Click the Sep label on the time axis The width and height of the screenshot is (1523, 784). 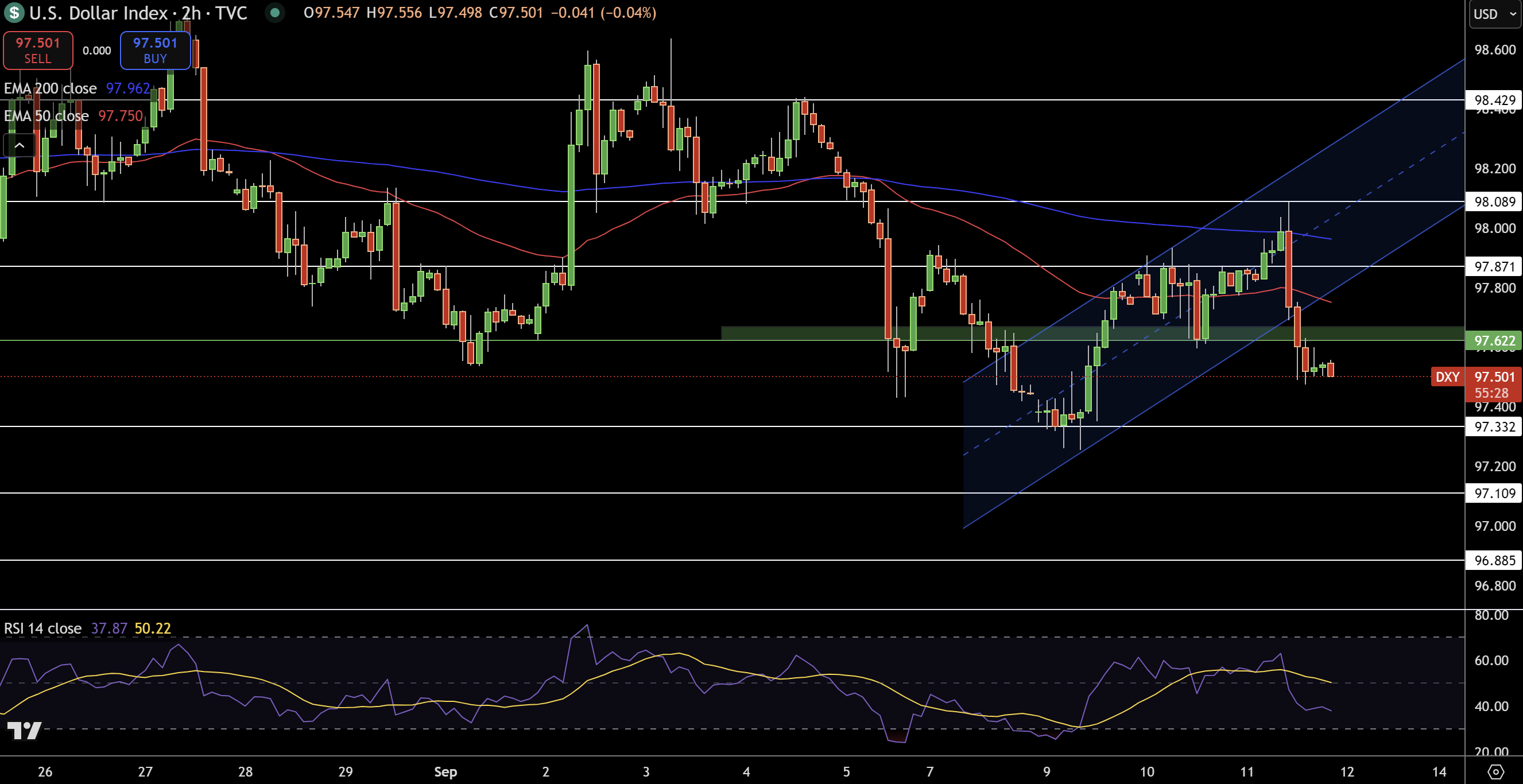click(445, 771)
